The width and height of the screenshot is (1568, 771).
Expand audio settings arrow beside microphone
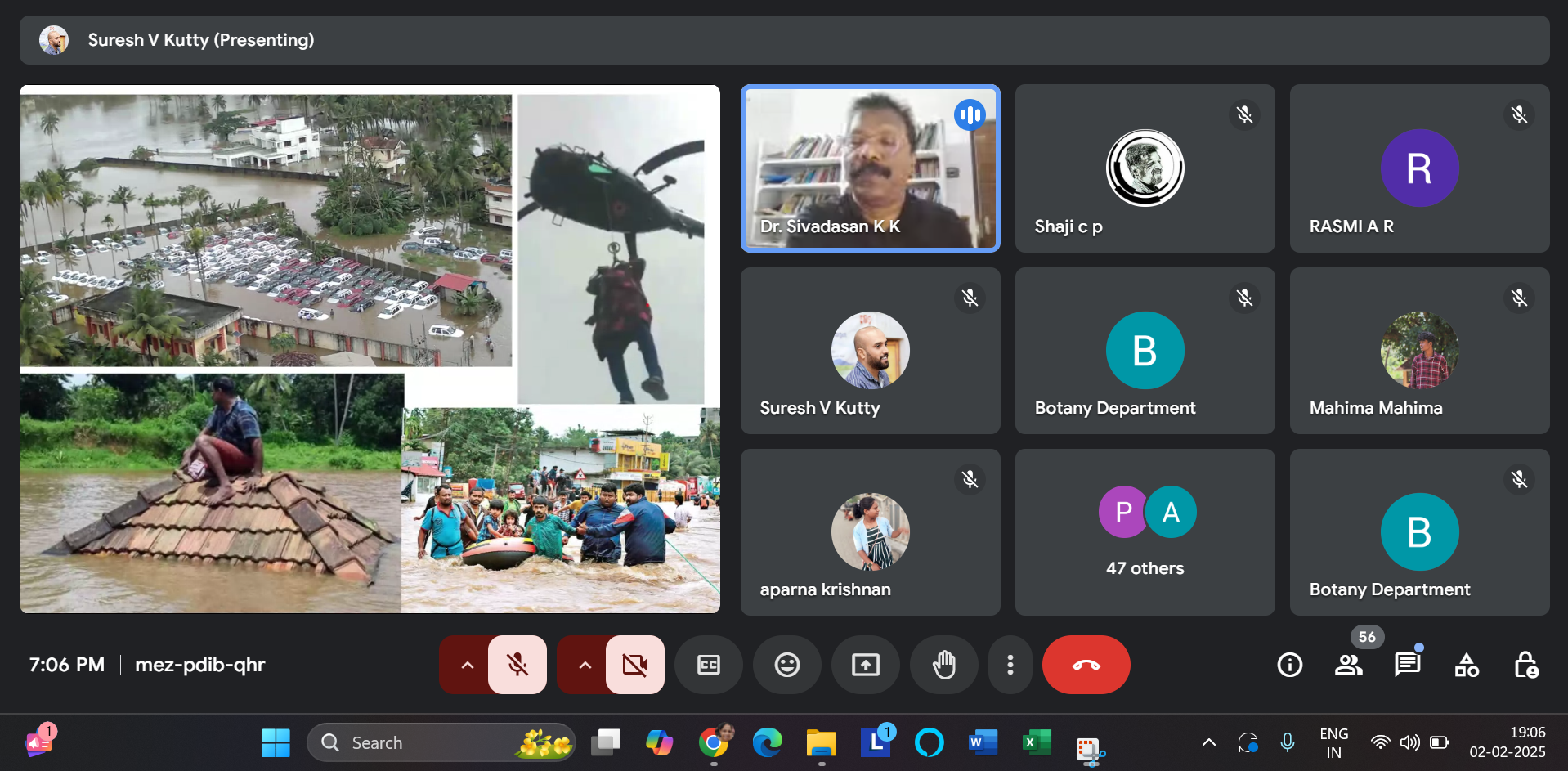click(x=467, y=665)
